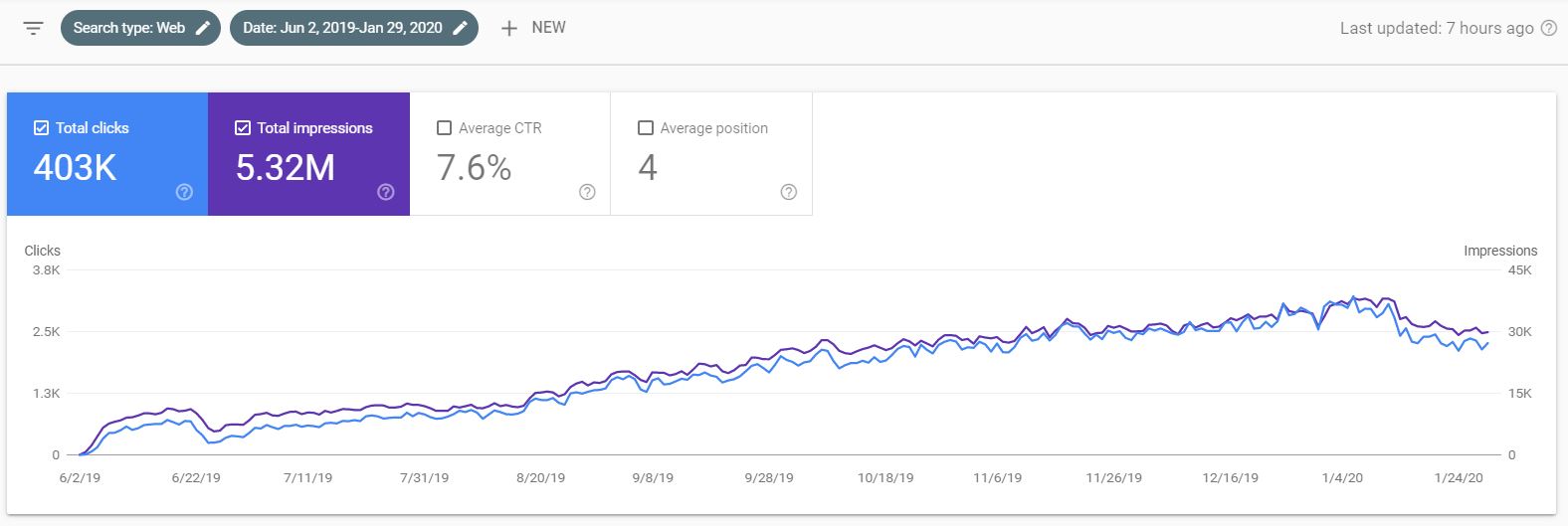
Task: Click the 10/18/19 date label
Action: (885, 478)
